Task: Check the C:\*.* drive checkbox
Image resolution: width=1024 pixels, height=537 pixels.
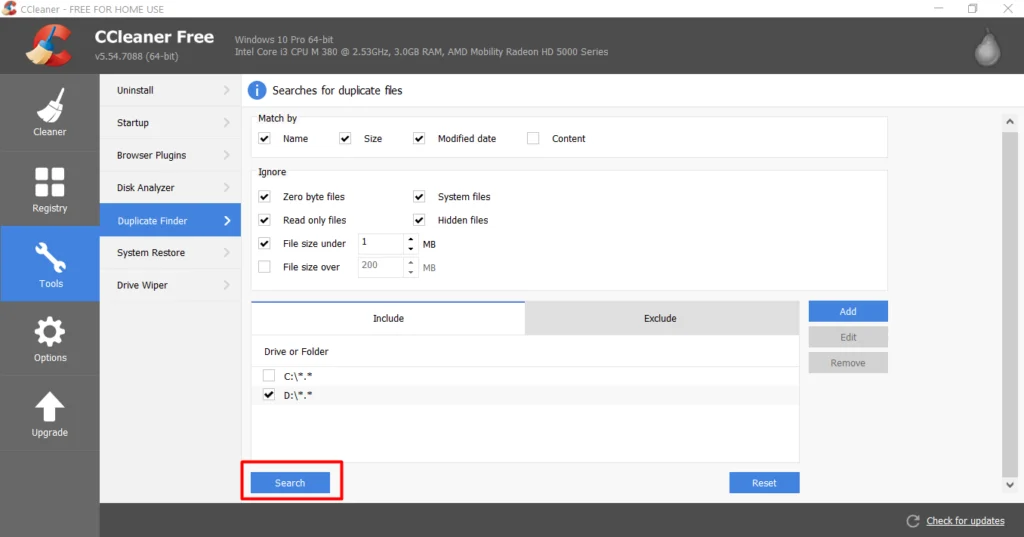Action: 268,376
